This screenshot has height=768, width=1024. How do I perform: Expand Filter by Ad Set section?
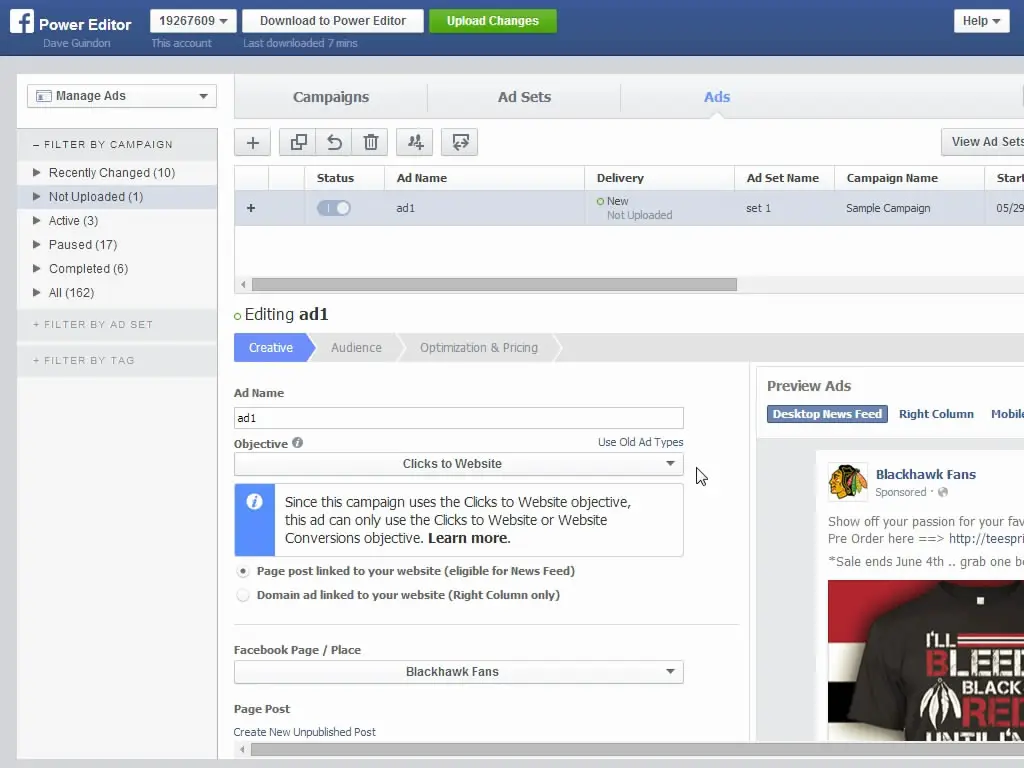pyautogui.click(x=93, y=325)
